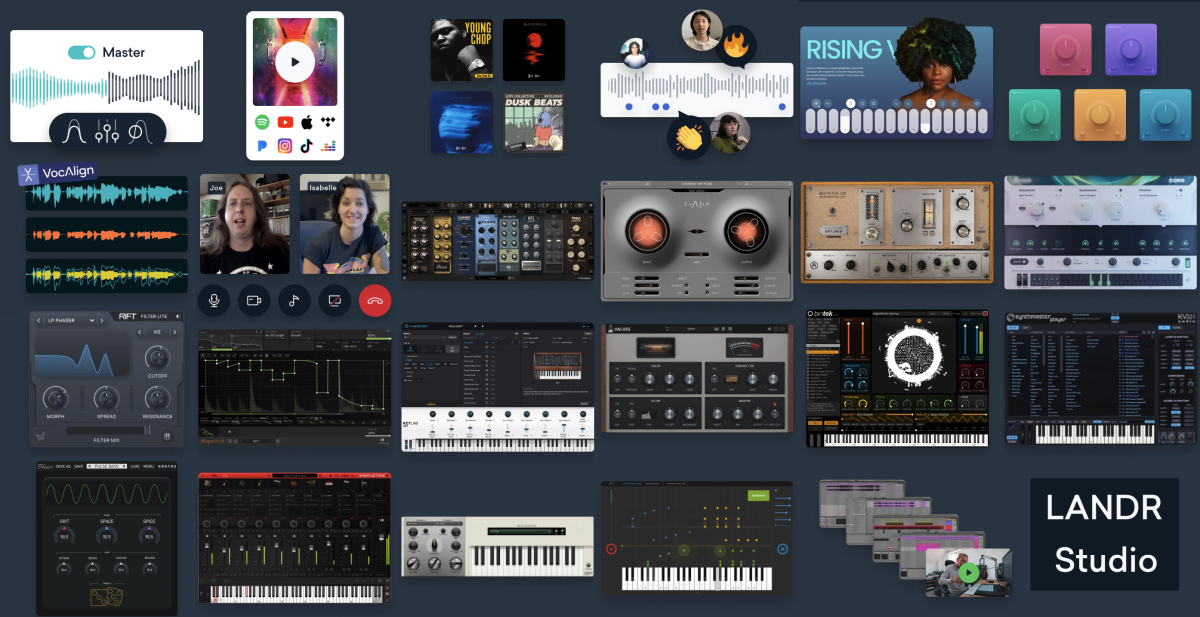The width and height of the screenshot is (1200, 617).
Task: Click the red circle in chord plugin
Action: (x=611, y=548)
